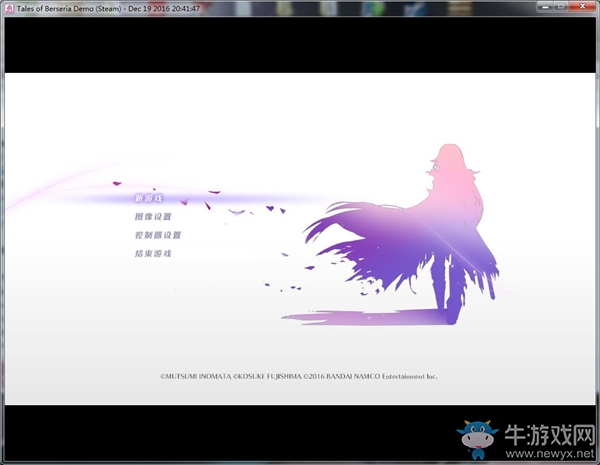600x465 pixels.
Task: Close the Tales of Berseria Demo window
Action: (x=582, y=6)
